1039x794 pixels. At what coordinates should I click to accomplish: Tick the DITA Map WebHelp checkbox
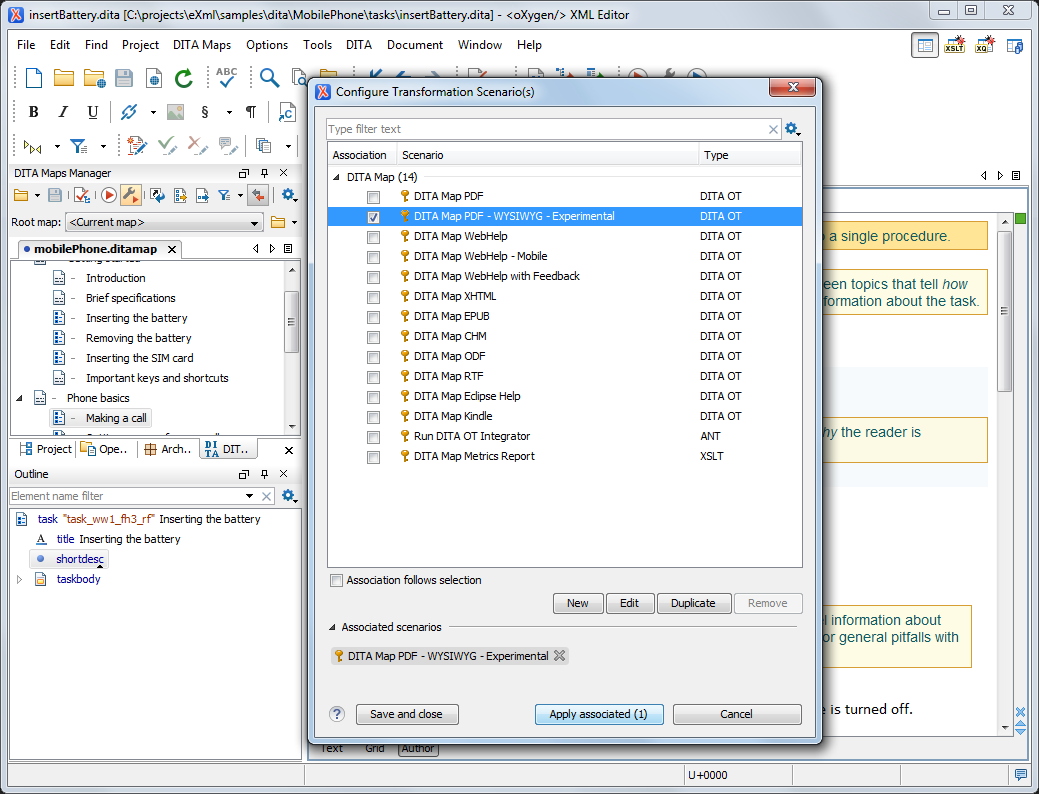(x=374, y=237)
